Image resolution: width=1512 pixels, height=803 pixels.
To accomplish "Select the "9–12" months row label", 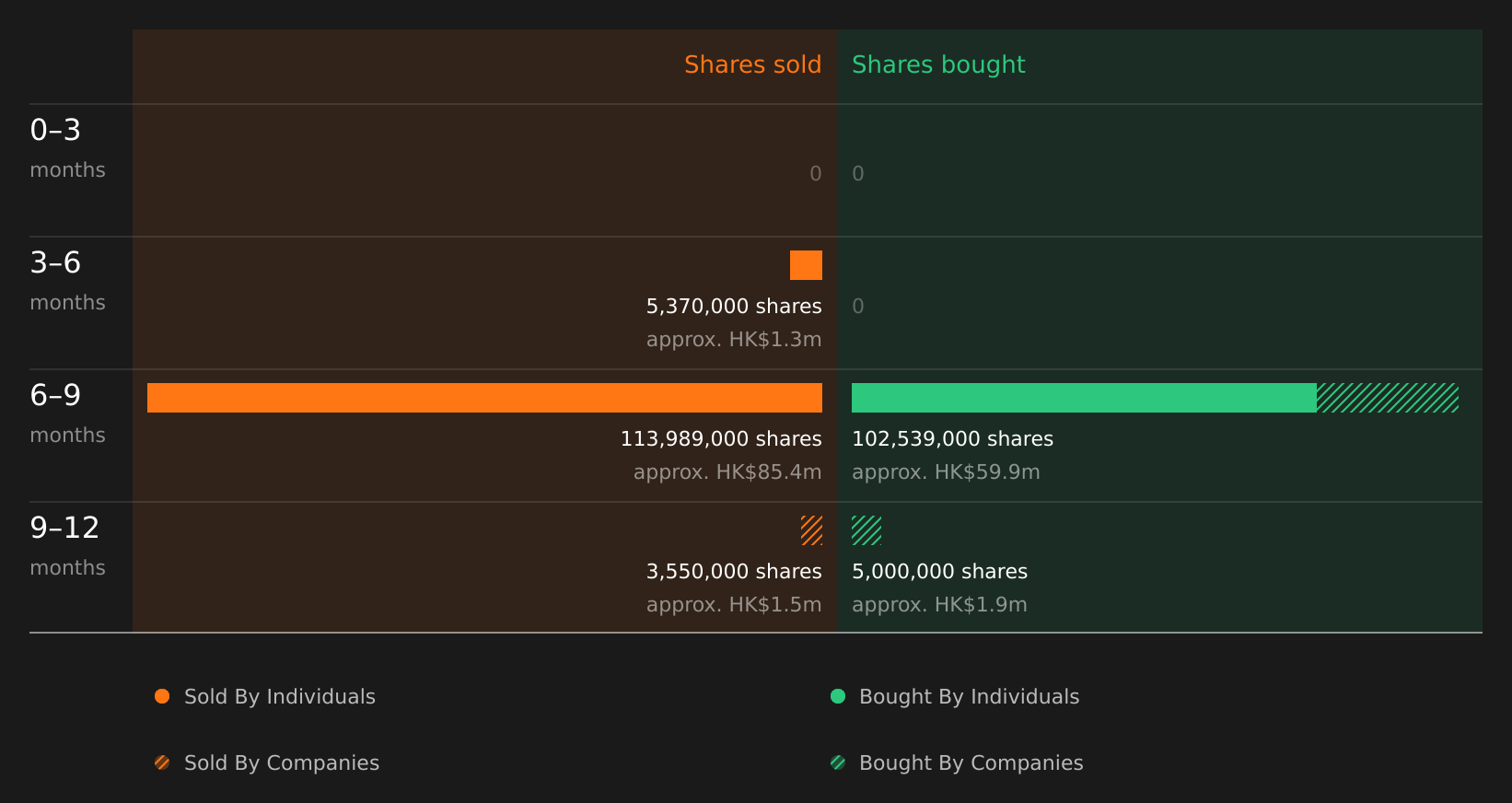I will point(64,528).
